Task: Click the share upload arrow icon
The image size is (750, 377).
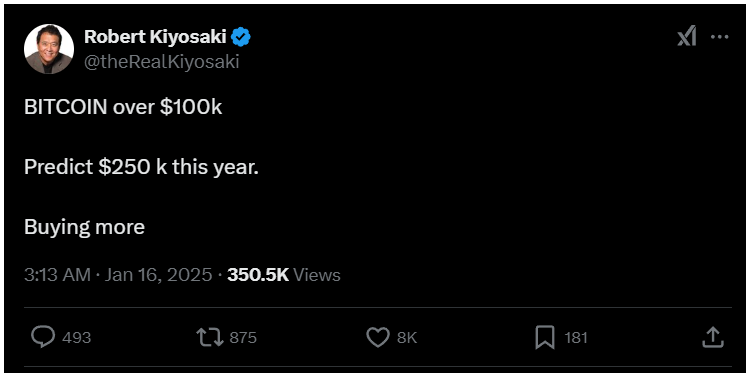Action: point(713,337)
